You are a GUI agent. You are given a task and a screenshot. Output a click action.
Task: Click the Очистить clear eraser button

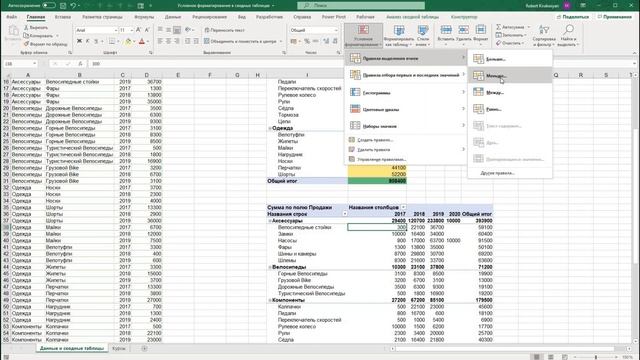[x=509, y=43]
